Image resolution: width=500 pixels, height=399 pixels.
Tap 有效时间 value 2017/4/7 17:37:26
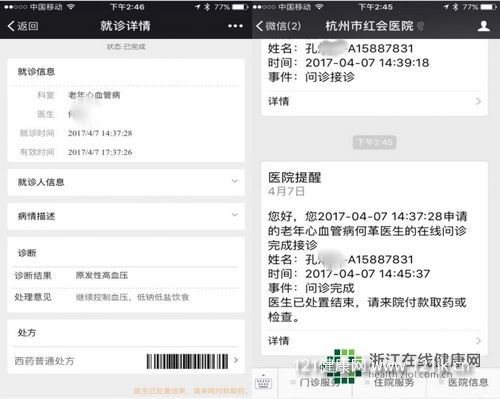click(x=100, y=152)
